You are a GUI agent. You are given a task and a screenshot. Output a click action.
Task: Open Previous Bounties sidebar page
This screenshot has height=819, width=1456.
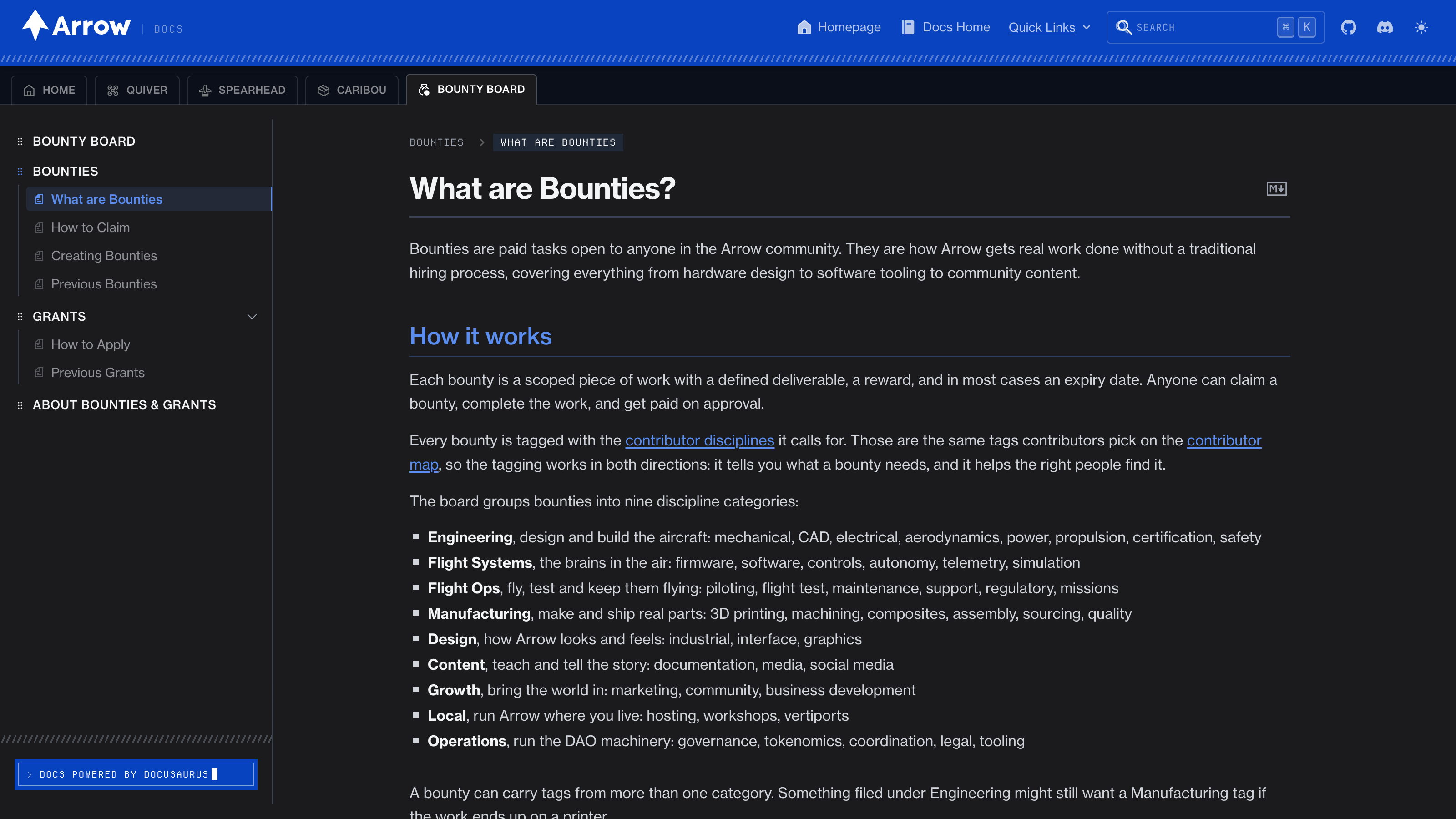click(149, 284)
